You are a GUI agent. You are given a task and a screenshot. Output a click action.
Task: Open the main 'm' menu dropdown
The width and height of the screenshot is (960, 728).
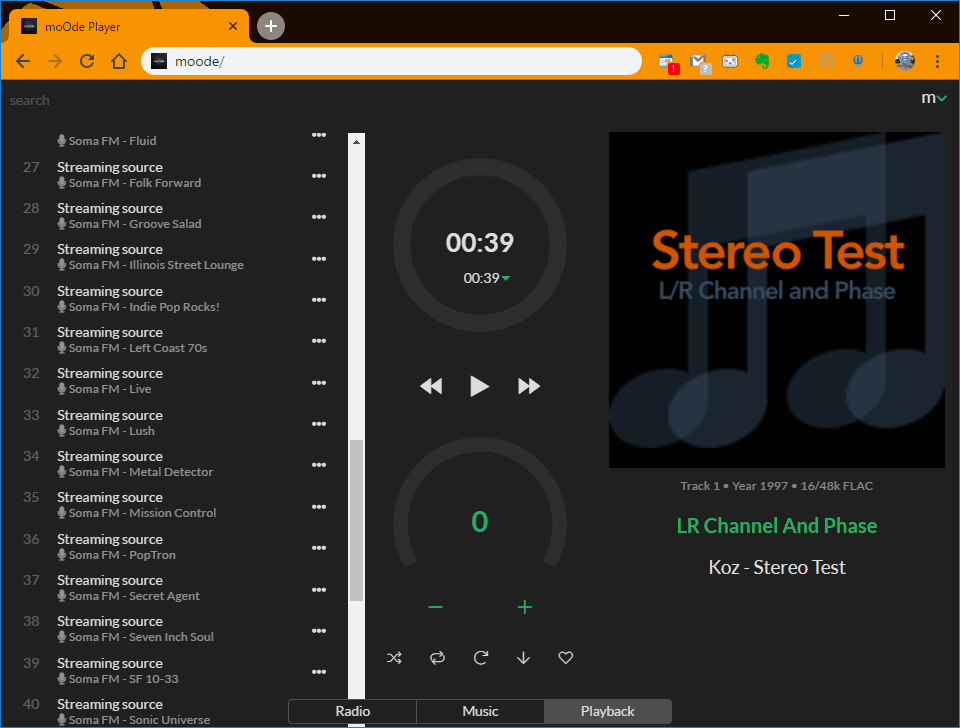(934, 98)
